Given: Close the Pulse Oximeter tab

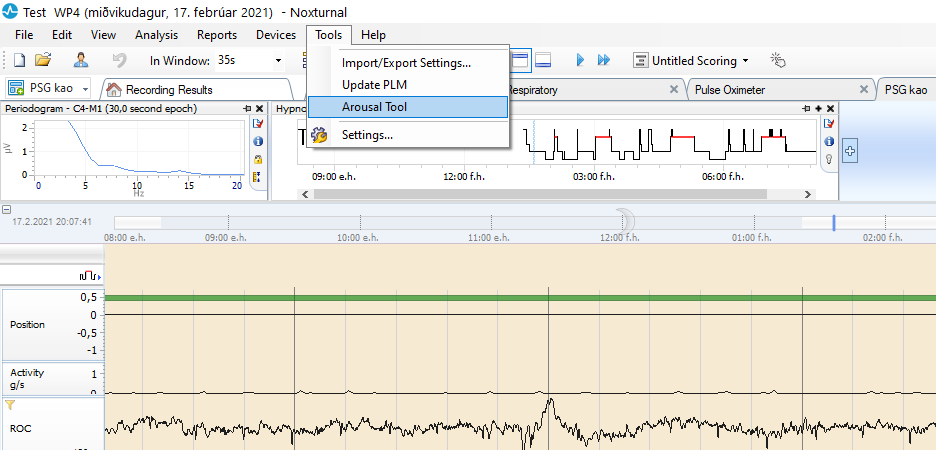Looking at the screenshot, I should [863, 89].
